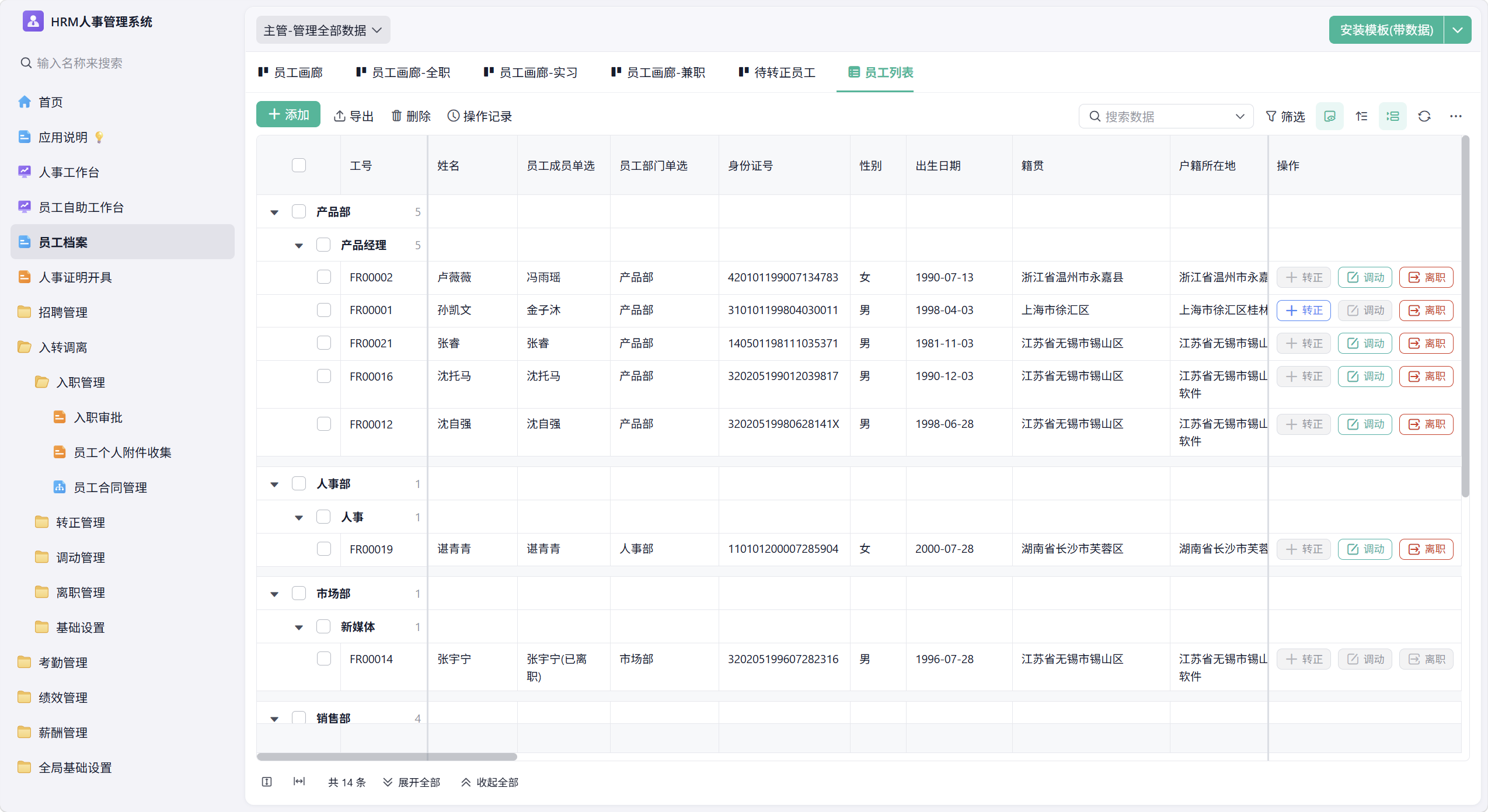Image resolution: width=1488 pixels, height=812 pixels.
Task: Select the 员工列表 tab
Action: [x=881, y=72]
